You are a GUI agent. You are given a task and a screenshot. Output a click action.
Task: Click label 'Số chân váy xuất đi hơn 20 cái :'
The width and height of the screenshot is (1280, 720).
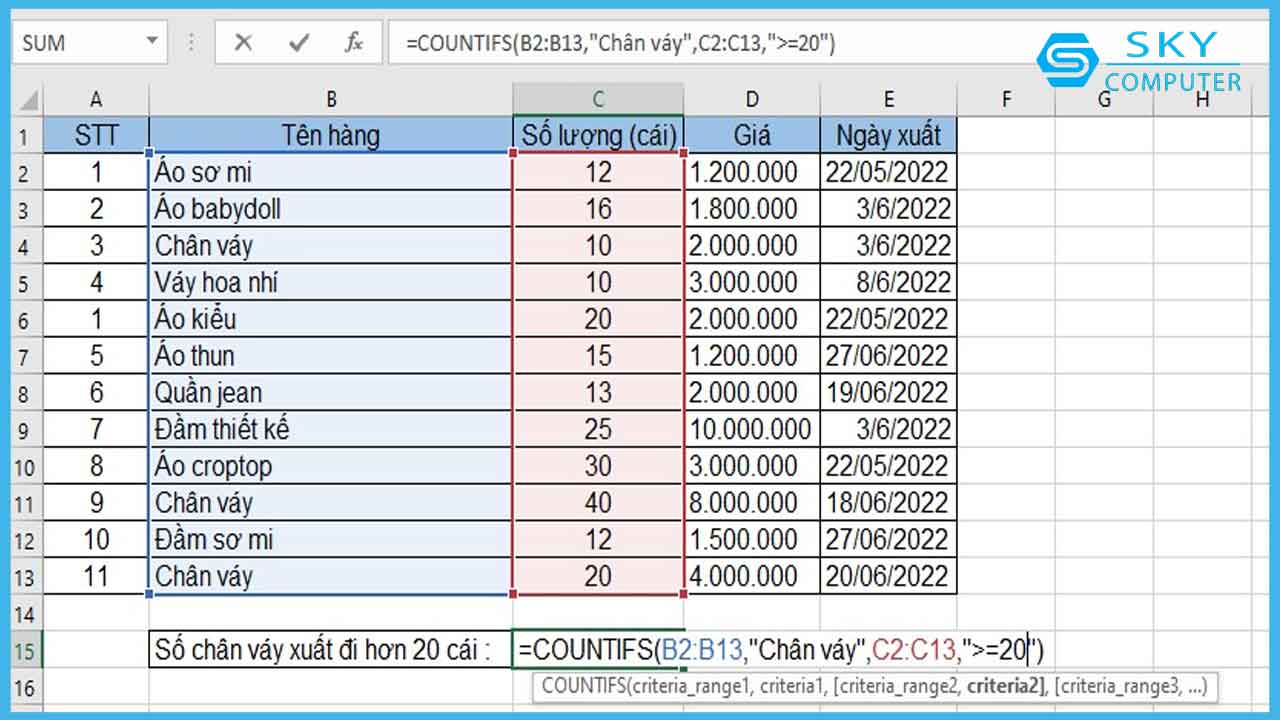[331, 650]
